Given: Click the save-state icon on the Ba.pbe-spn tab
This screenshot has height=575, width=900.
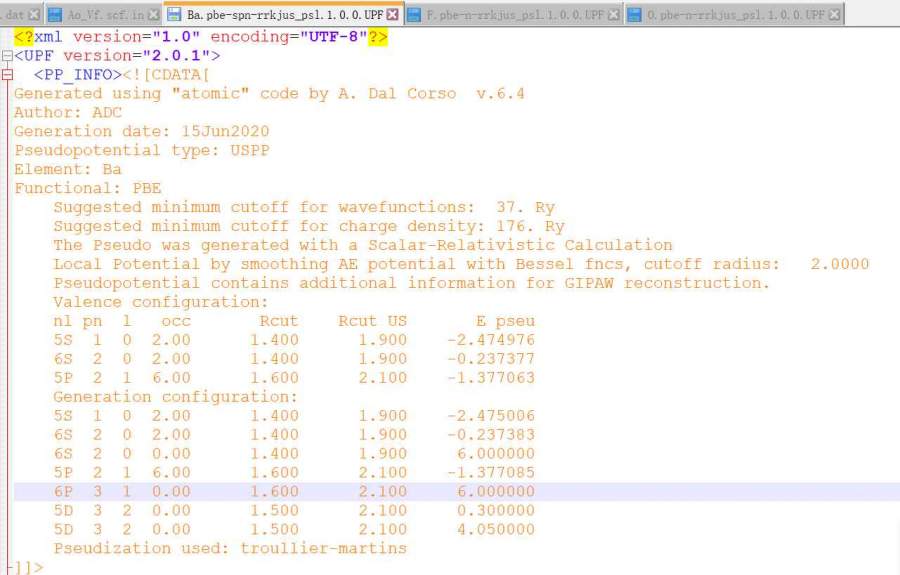Looking at the screenshot, I should [174, 14].
